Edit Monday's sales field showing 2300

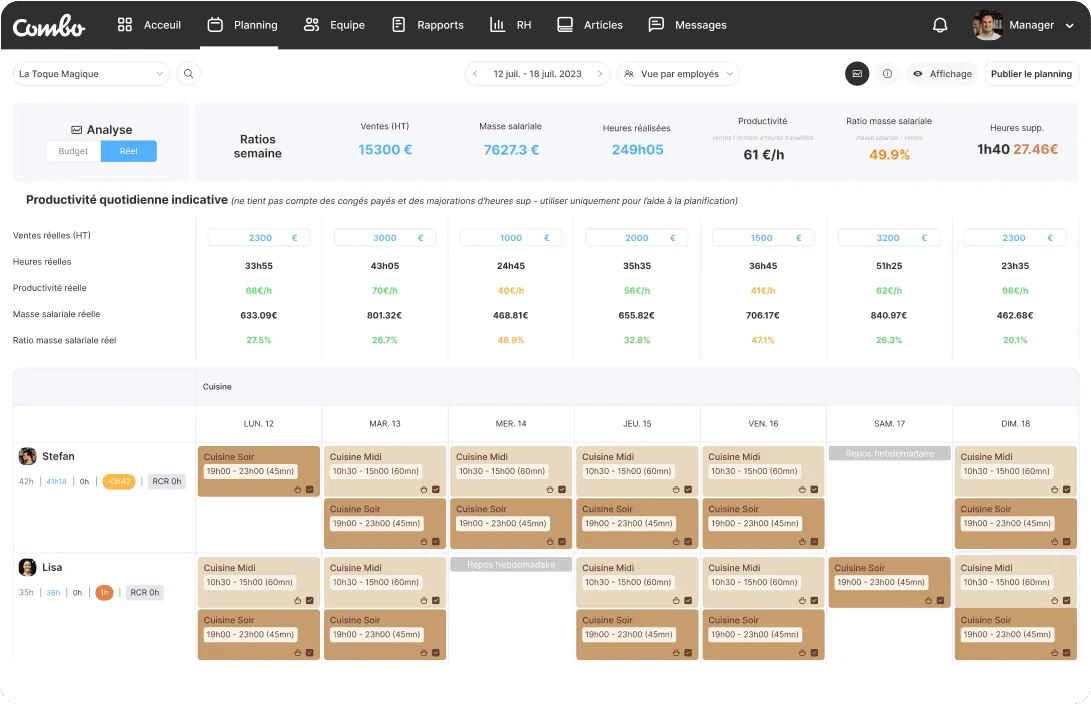click(259, 238)
